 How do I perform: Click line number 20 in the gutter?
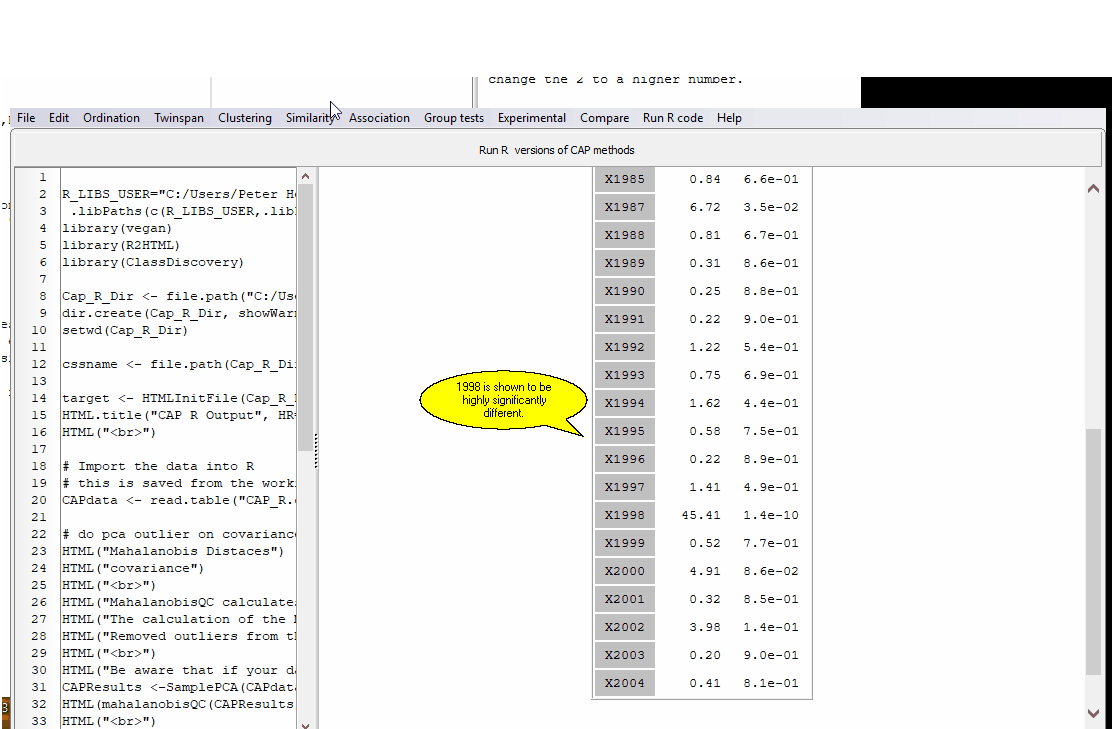[x=38, y=500]
